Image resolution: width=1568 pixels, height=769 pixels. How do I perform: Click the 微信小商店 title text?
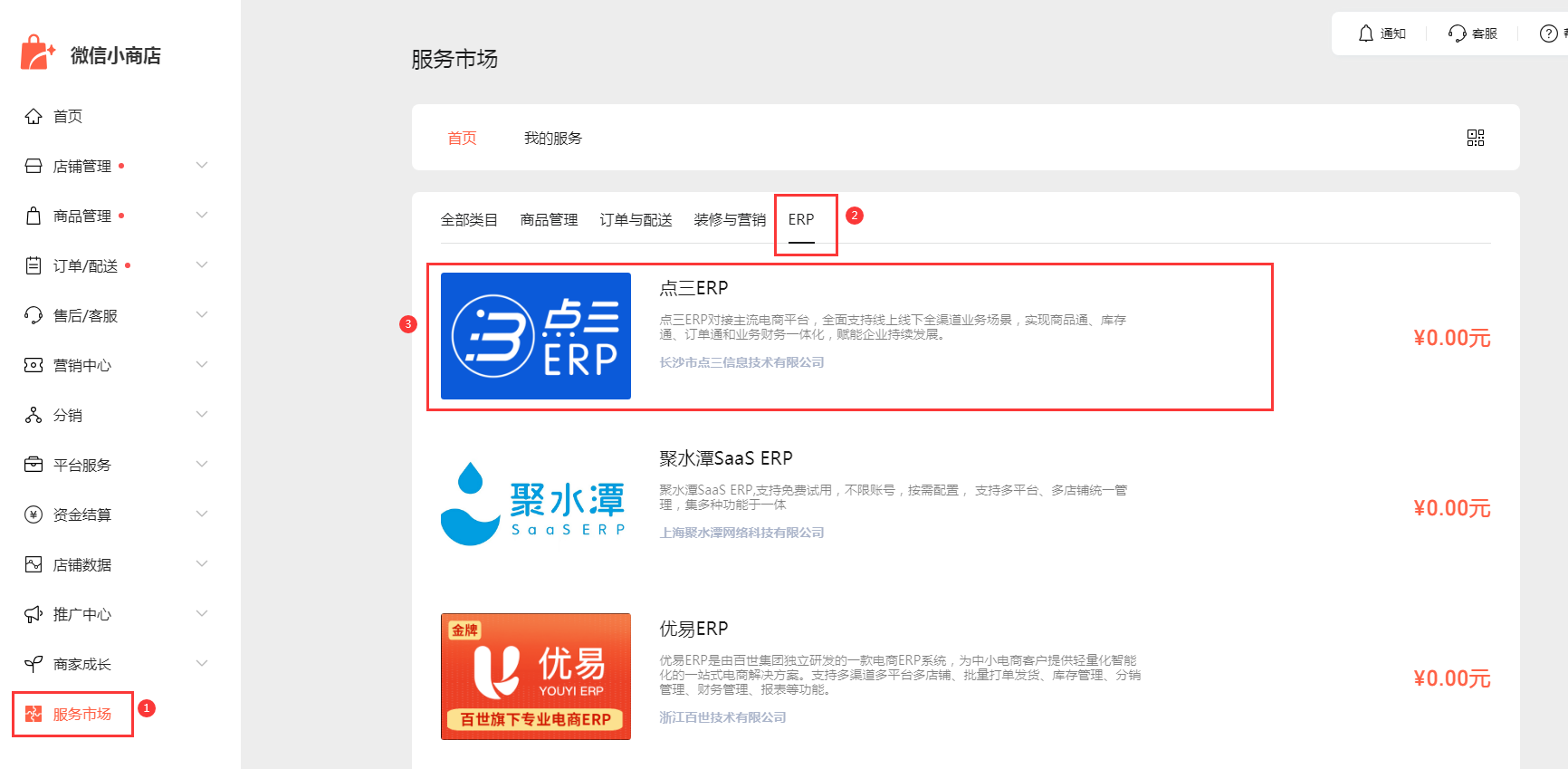116,55
